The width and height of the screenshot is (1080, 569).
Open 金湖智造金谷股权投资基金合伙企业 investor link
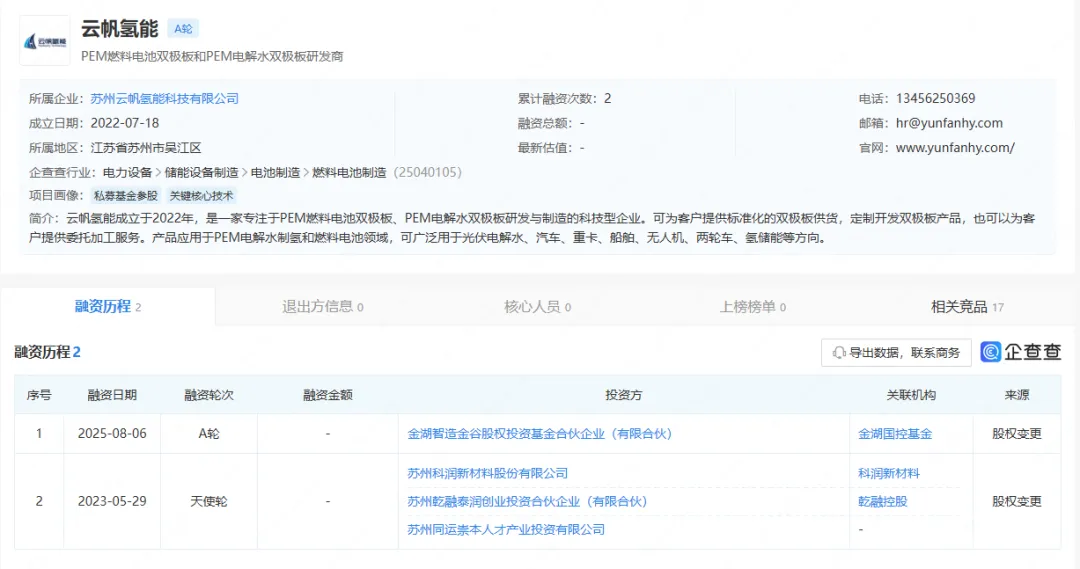[540, 434]
